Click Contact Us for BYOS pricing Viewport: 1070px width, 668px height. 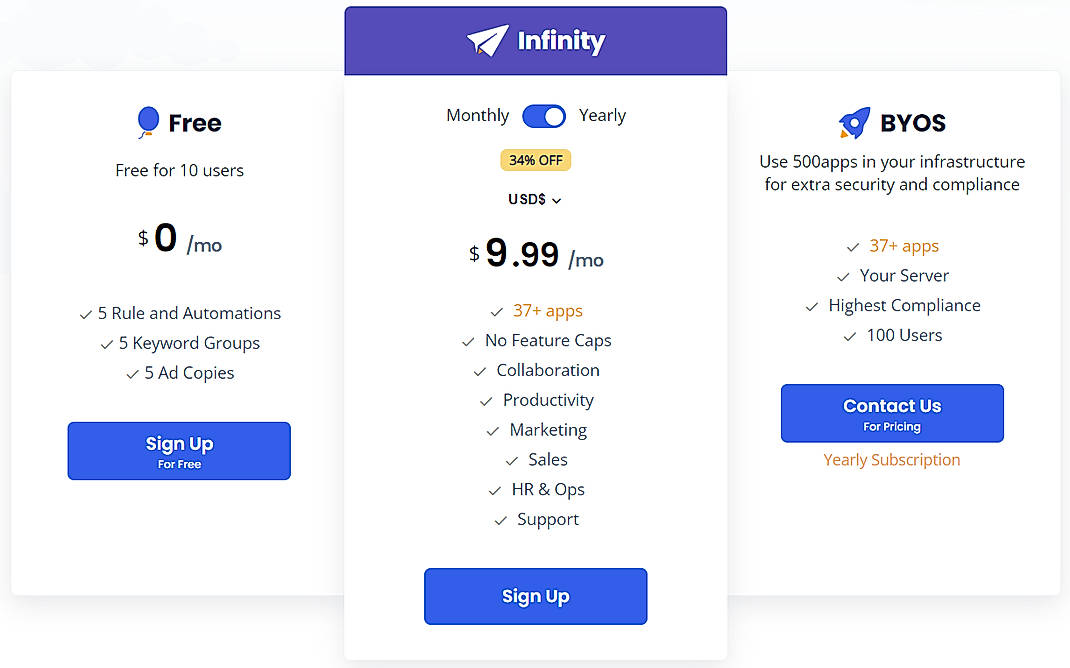[892, 413]
